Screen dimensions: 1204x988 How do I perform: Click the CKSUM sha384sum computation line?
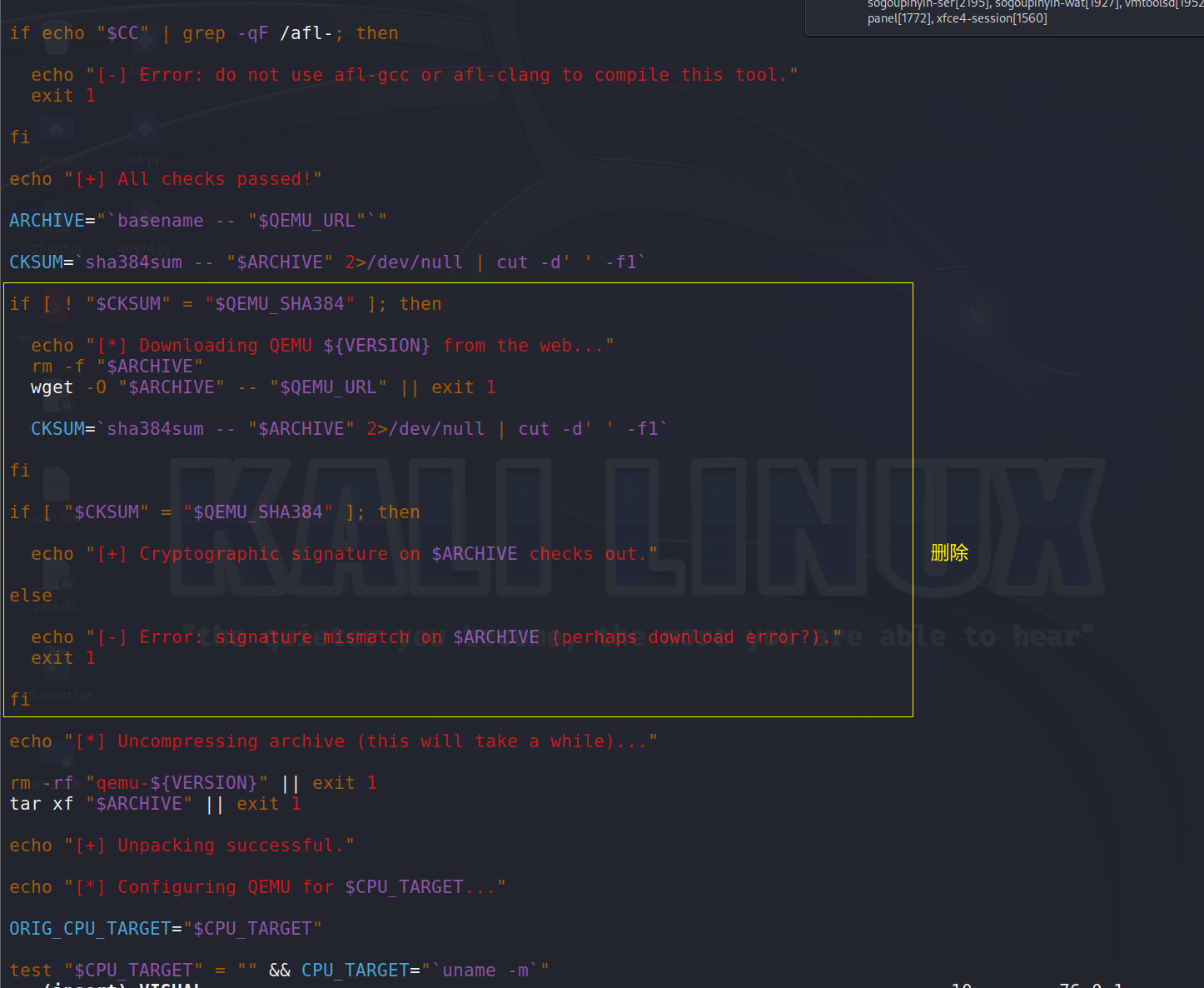(x=325, y=262)
